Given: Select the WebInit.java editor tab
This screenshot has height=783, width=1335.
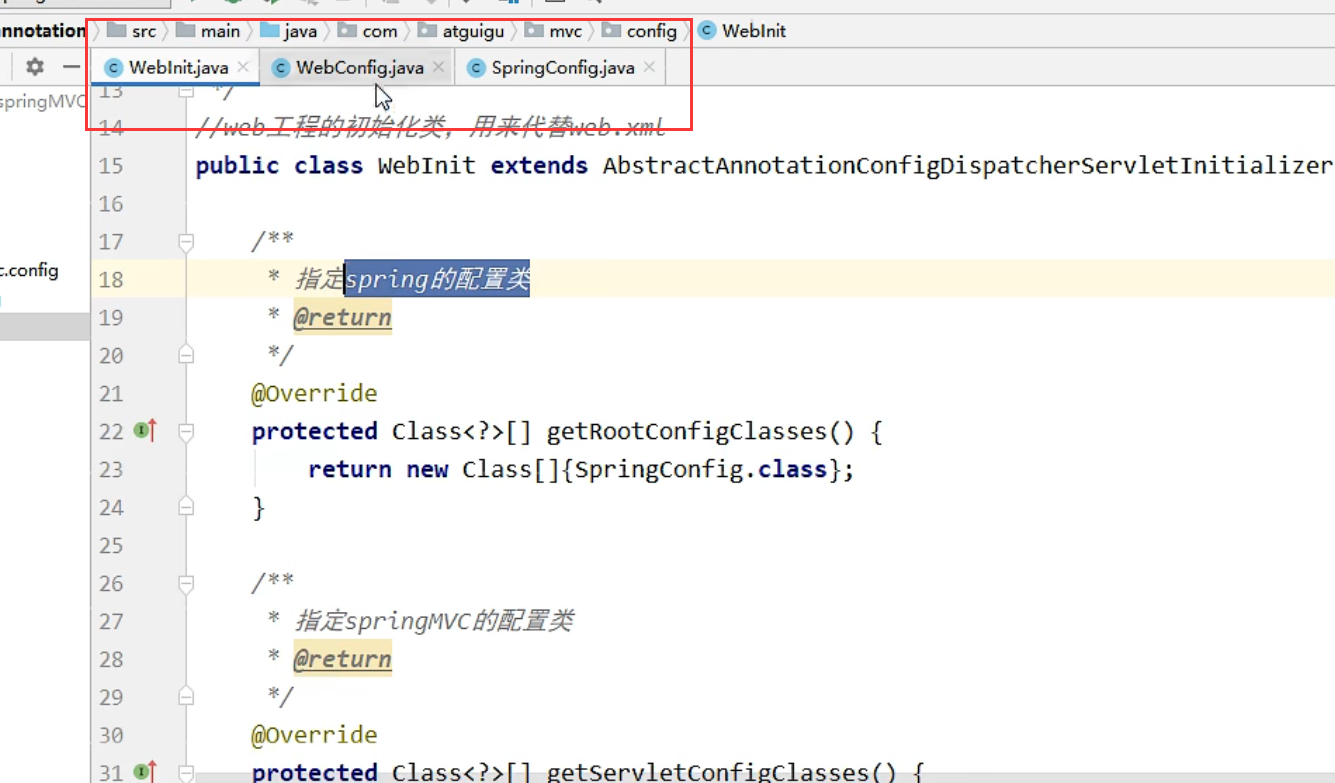Looking at the screenshot, I should pos(178,68).
